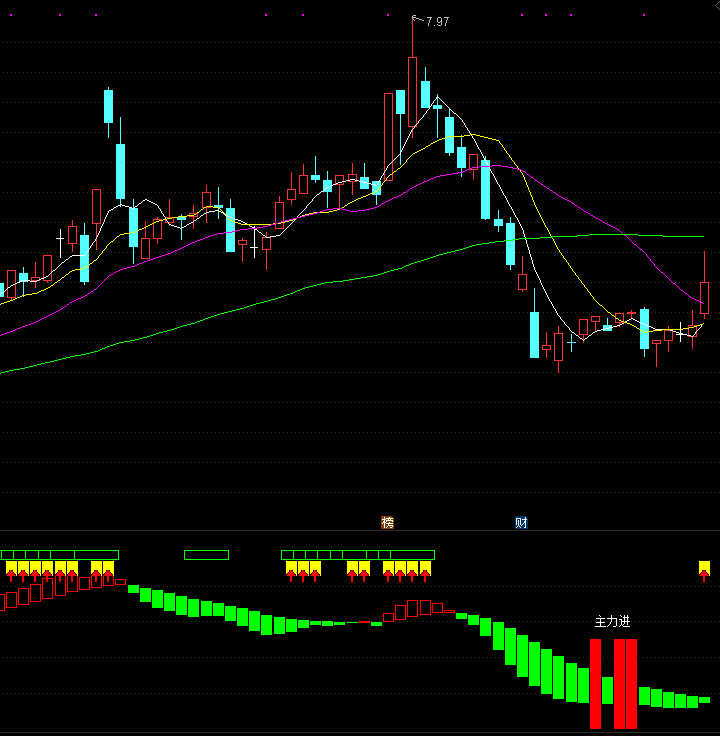This screenshot has width=720, height=736.
Task: Select the isolated long green outline box in the indicator
Action: click(x=207, y=555)
